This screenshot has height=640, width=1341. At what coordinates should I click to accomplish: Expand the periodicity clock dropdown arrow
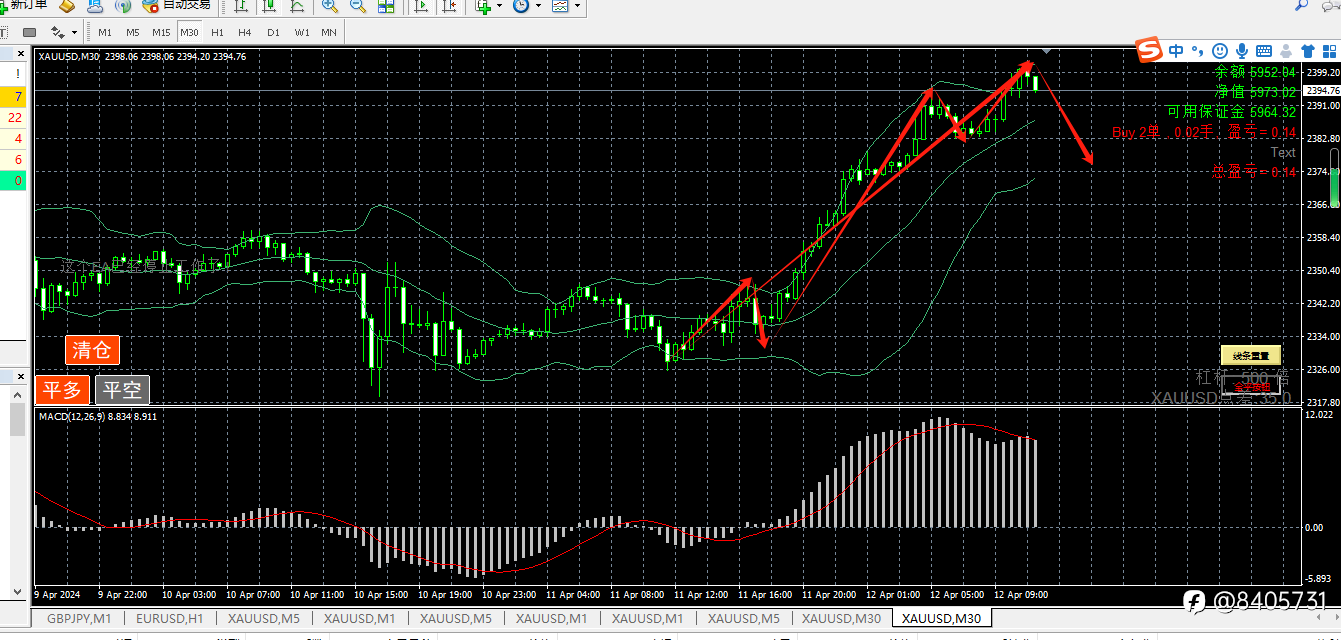pyautogui.click(x=538, y=6)
